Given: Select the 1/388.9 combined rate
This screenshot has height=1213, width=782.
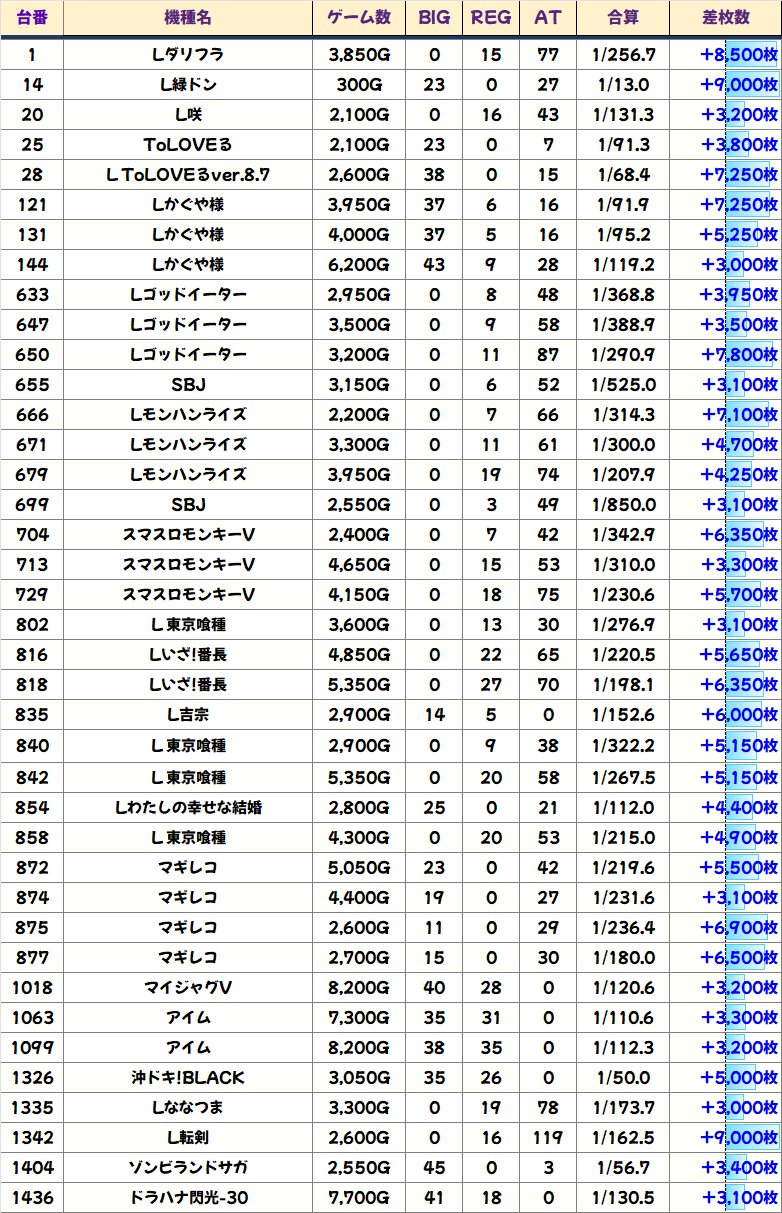Looking at the screenshot, I should pyautogui.click(x=624, y=325).
